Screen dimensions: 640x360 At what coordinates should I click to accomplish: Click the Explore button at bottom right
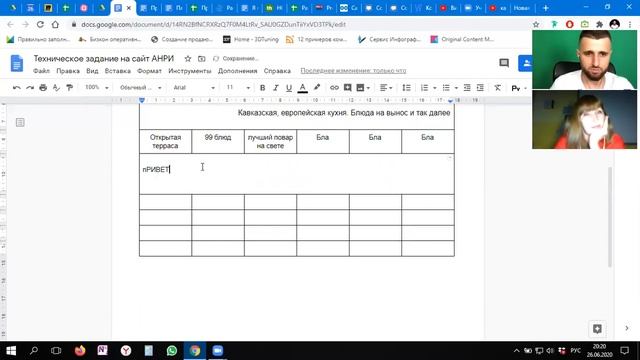click(597, 329)
